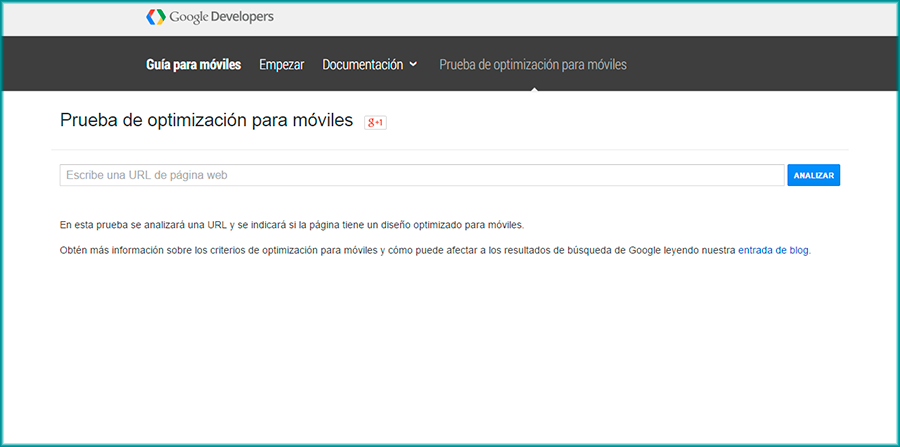This screenshot has height=447, width=900.
Task: Focus the 'Escribe una URL de página web' field
Action: [x=420, y=175]
